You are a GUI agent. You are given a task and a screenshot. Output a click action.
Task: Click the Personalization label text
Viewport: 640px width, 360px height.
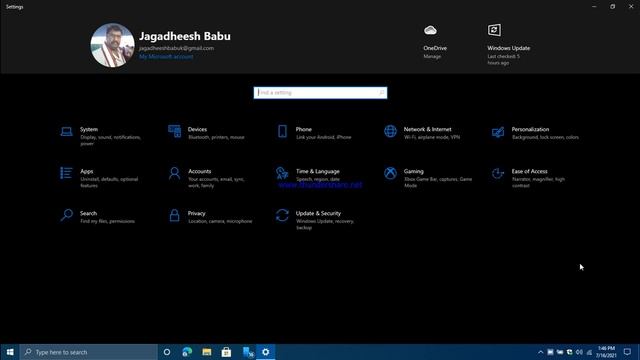530,129
